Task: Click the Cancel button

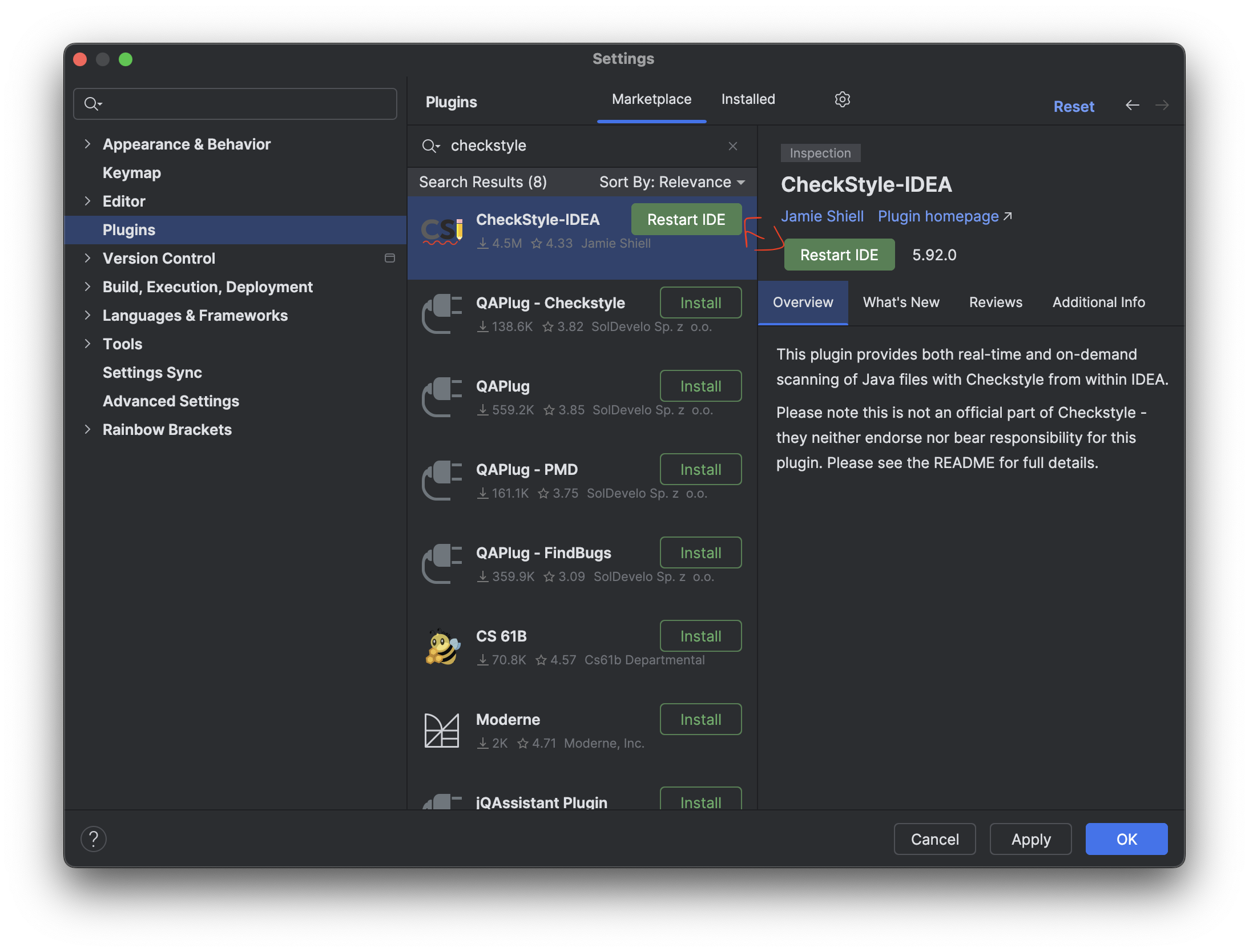Action: 934,839
